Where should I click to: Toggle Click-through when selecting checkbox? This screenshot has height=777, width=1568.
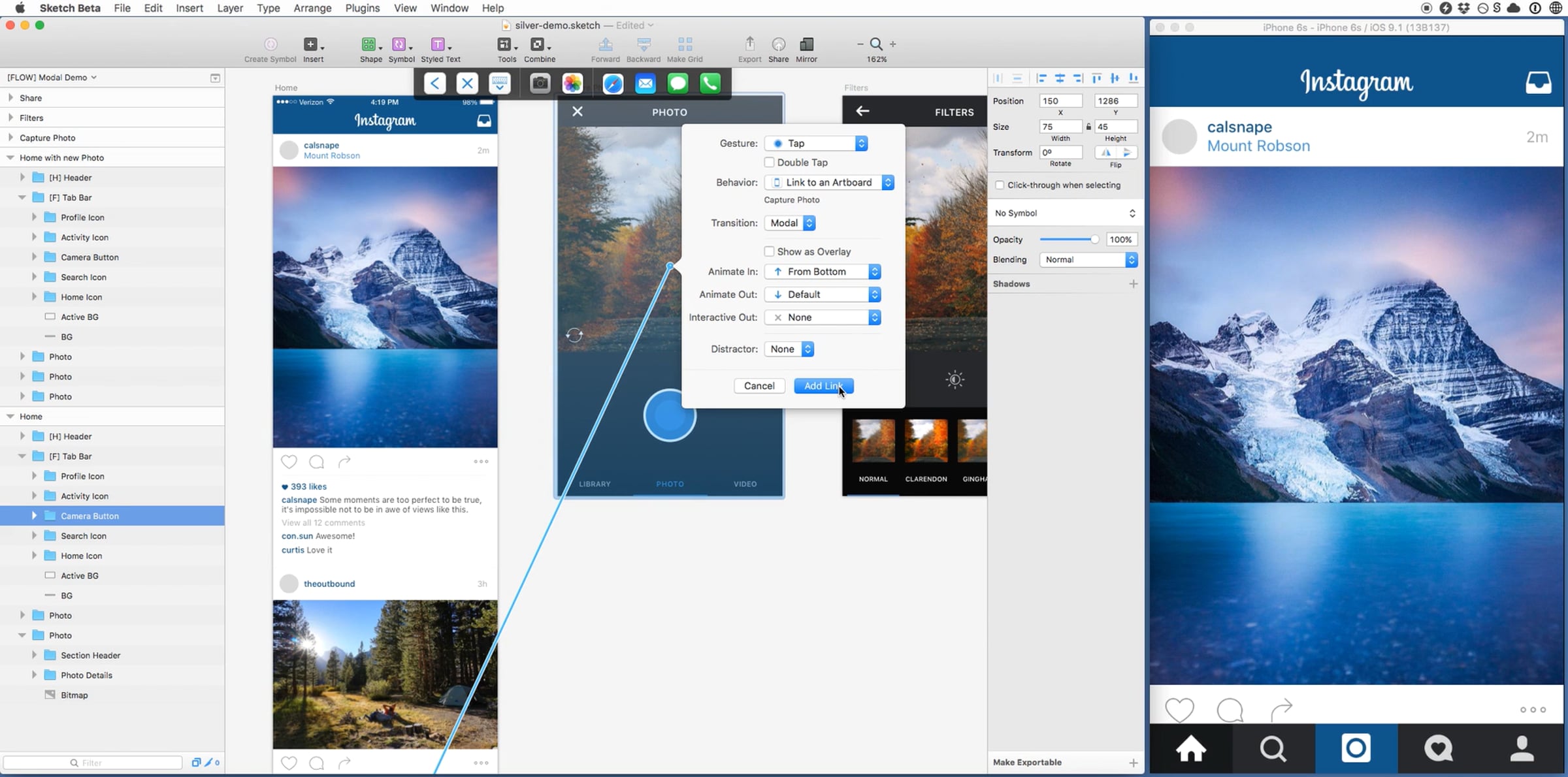click(1000, 185)
